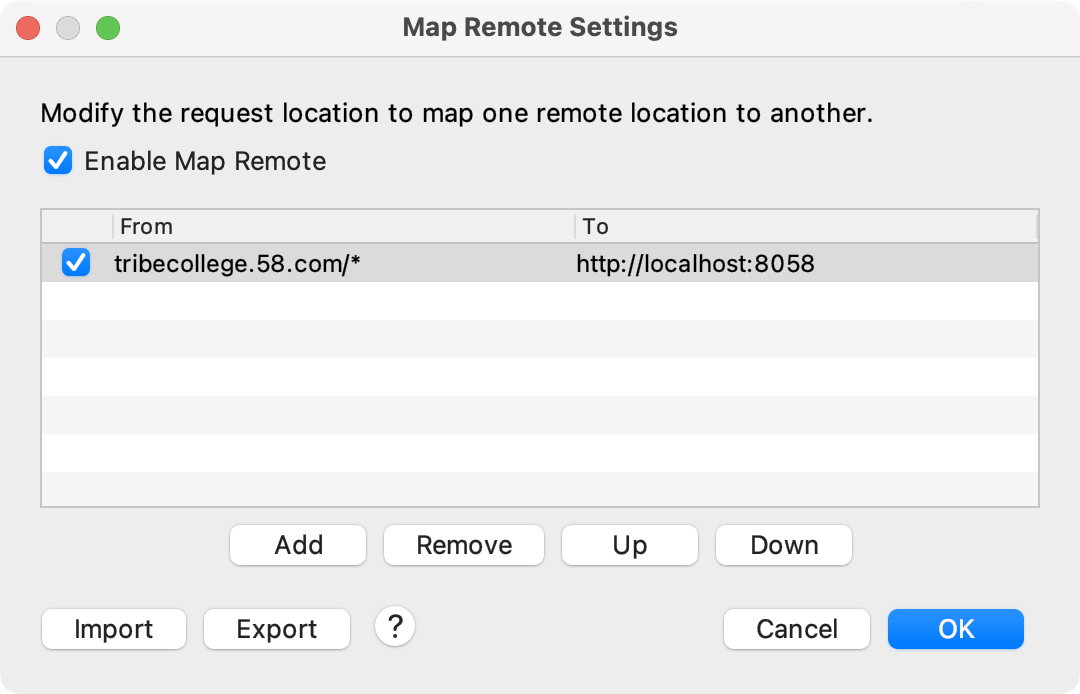Image resolution: width=1080 pixels, height=694 pixels.
Task: Move the selected rule Down
Action: [783, 545]
